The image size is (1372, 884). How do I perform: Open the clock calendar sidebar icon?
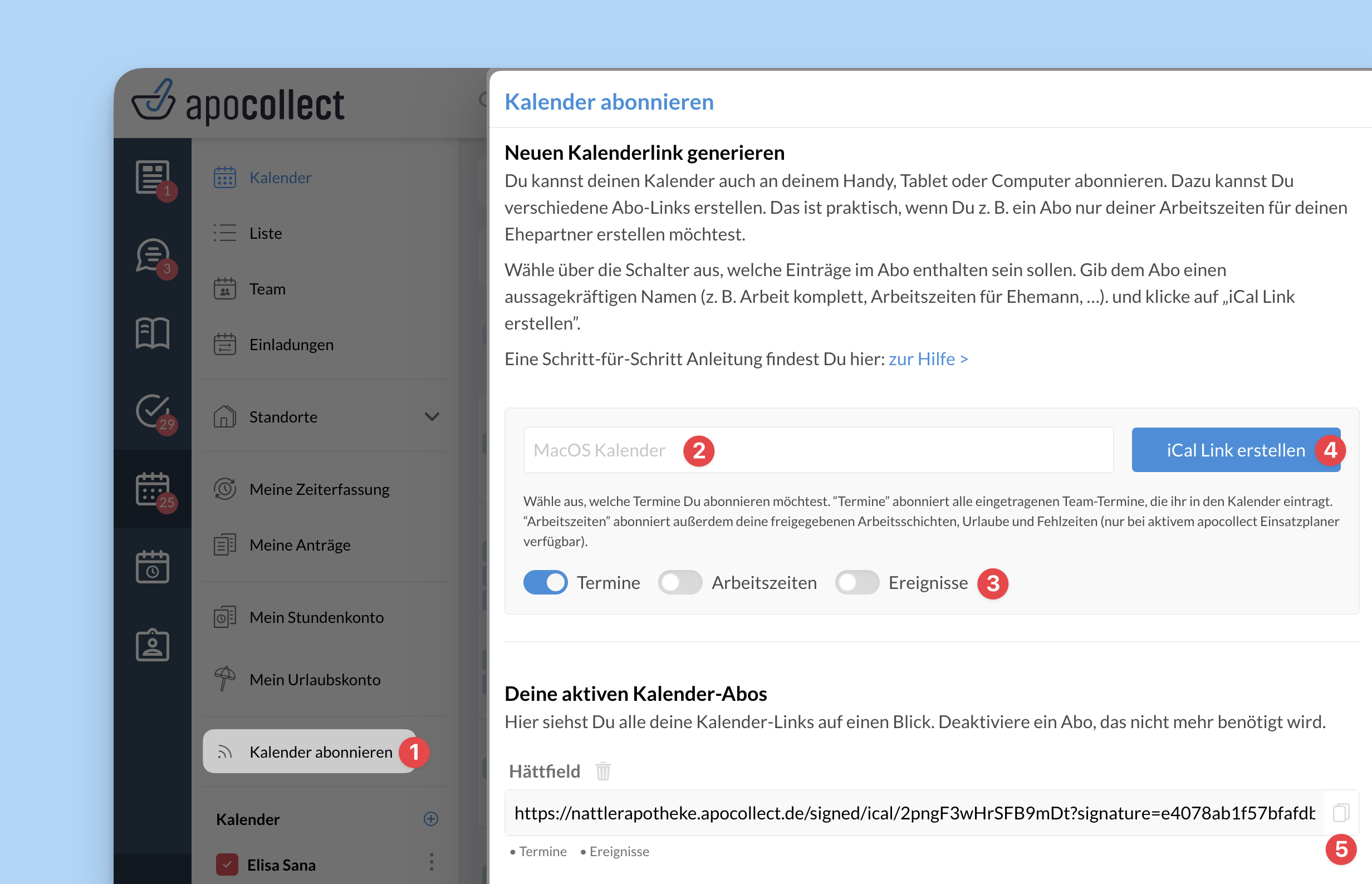tap(152, 567)
